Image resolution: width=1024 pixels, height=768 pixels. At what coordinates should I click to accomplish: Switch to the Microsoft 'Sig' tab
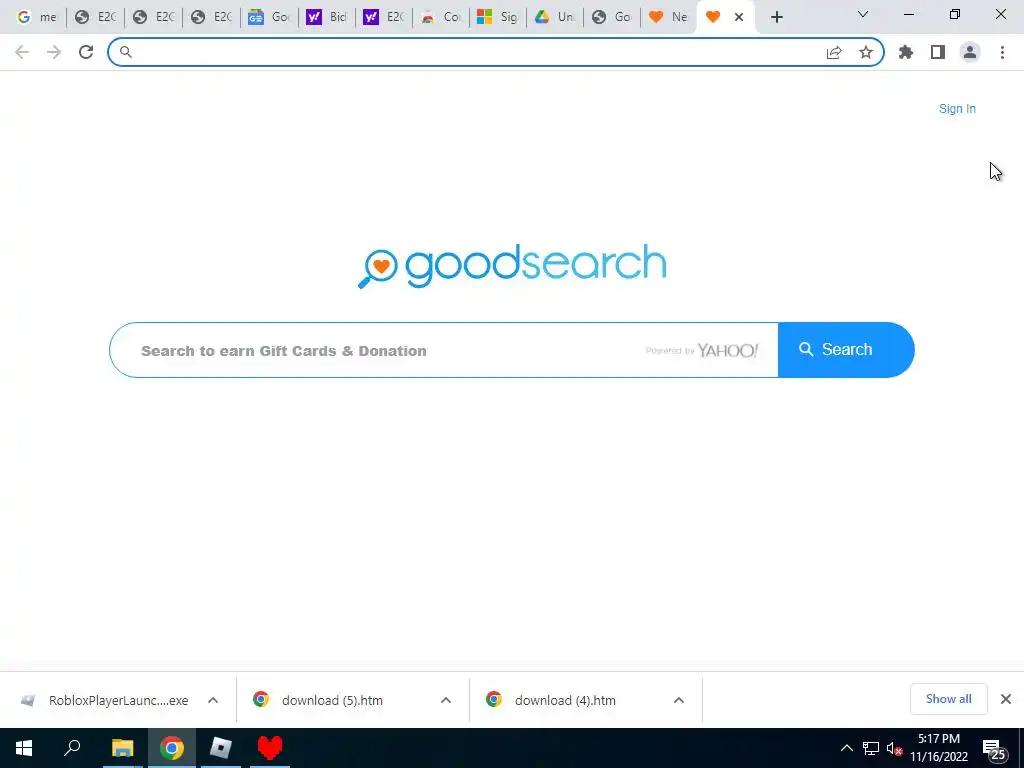click(x=497, y=17)
